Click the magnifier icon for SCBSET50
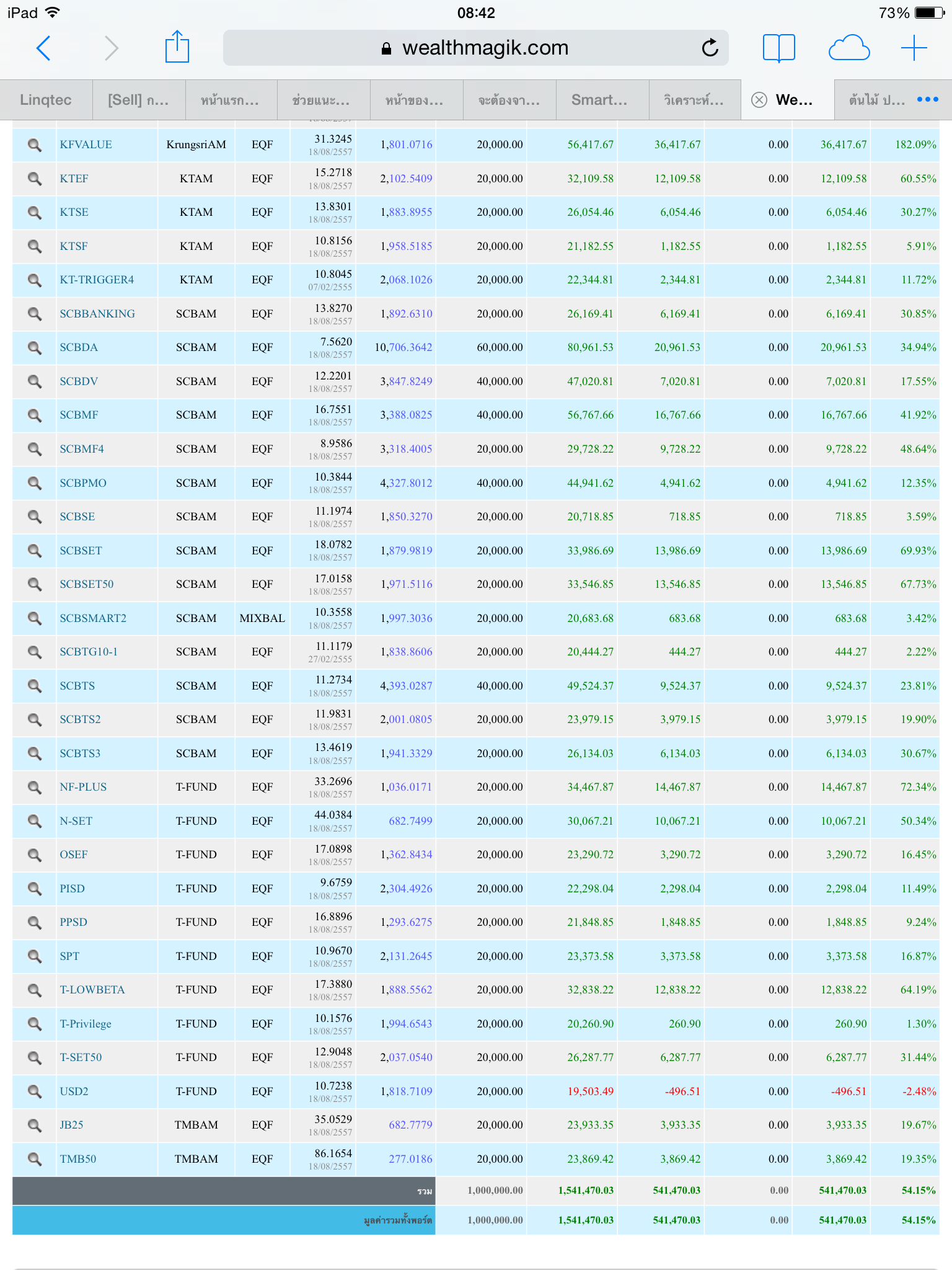Image resolution: width=952 pixels, height=1270 pixels. pos(35,585)
